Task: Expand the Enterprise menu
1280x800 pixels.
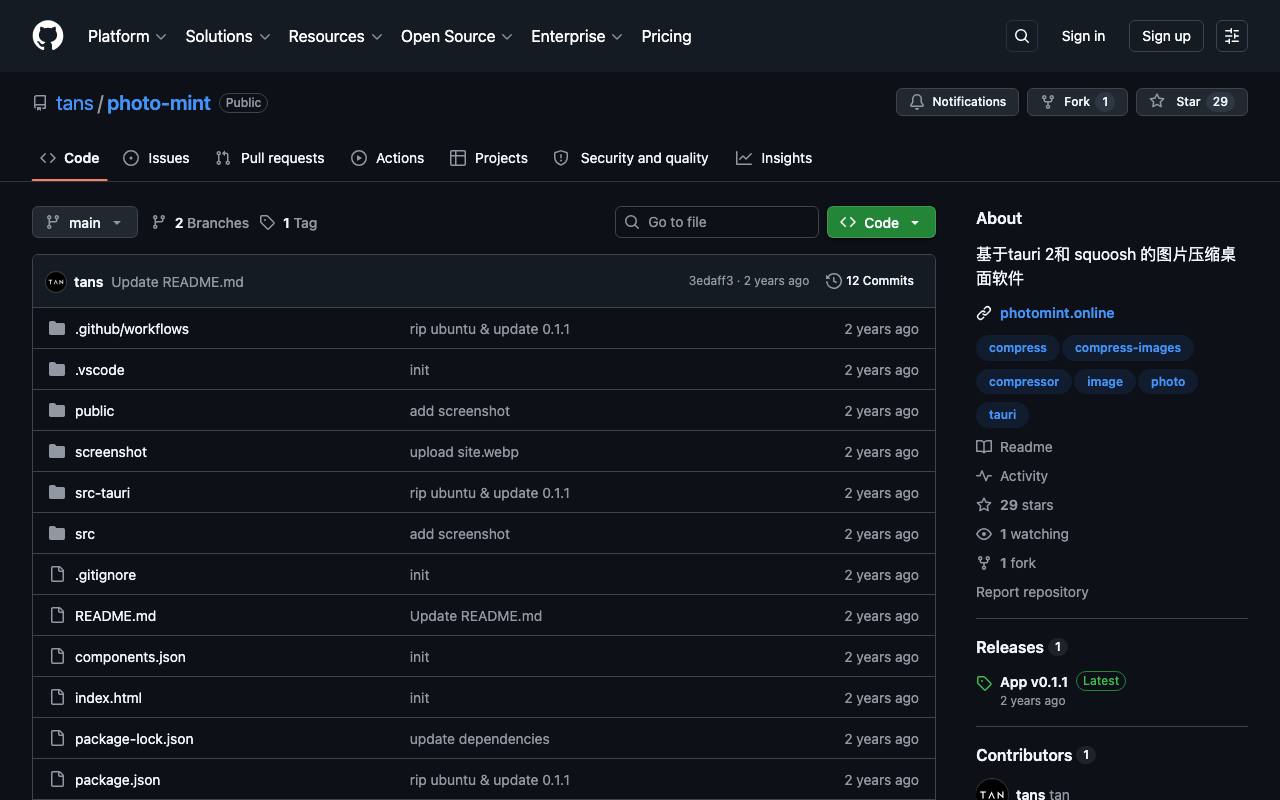Action: pos(577,36)
